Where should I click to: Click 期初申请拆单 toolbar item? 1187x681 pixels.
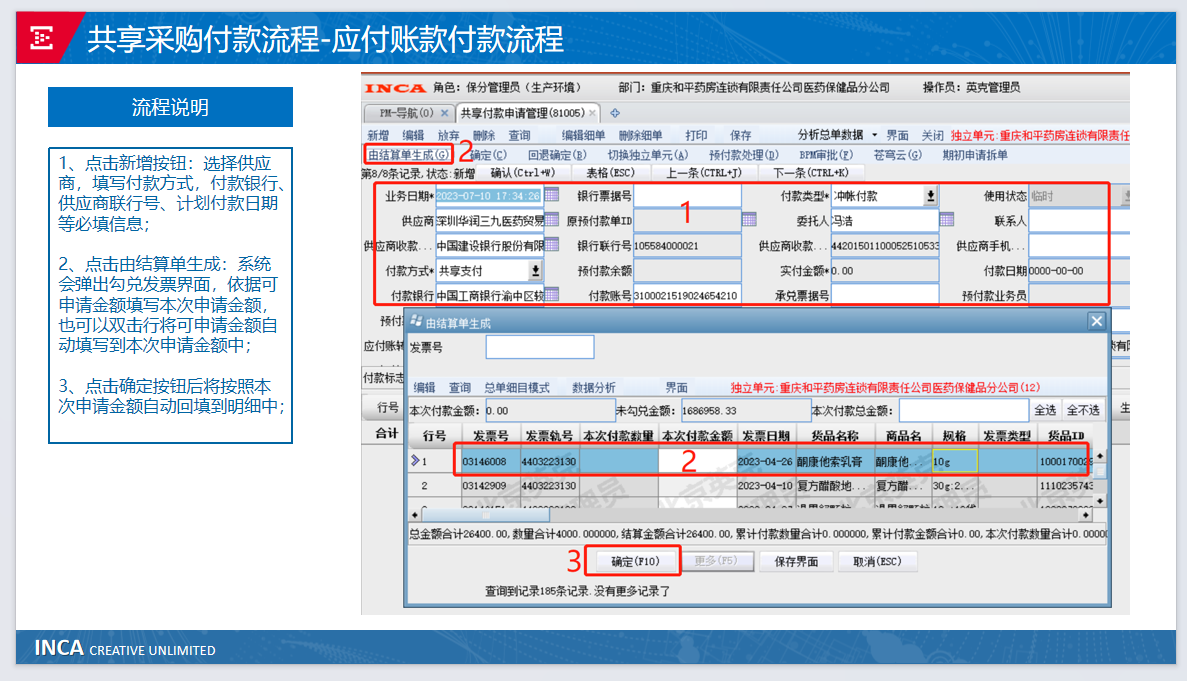click(975, 154)
